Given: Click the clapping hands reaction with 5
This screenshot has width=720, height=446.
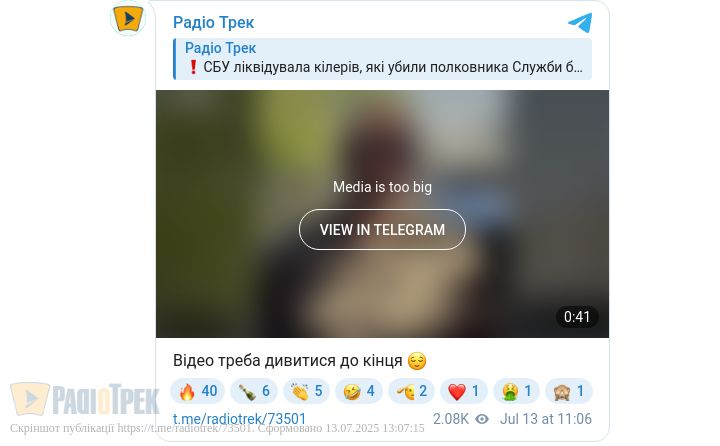Looking at the screenshot, I should [x=306, y=391].
